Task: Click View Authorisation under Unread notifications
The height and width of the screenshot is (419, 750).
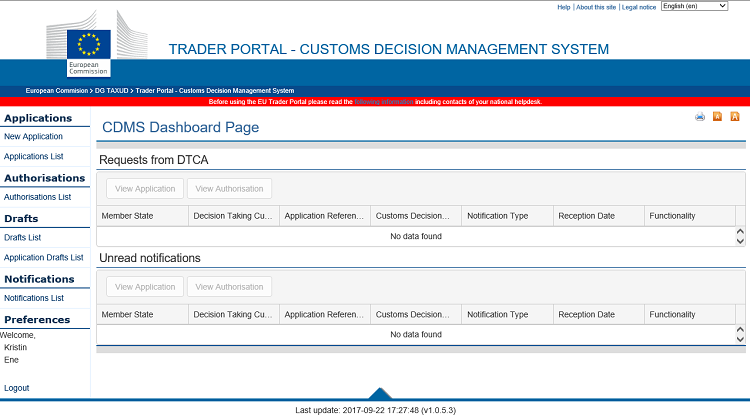Action: point(229,287)
